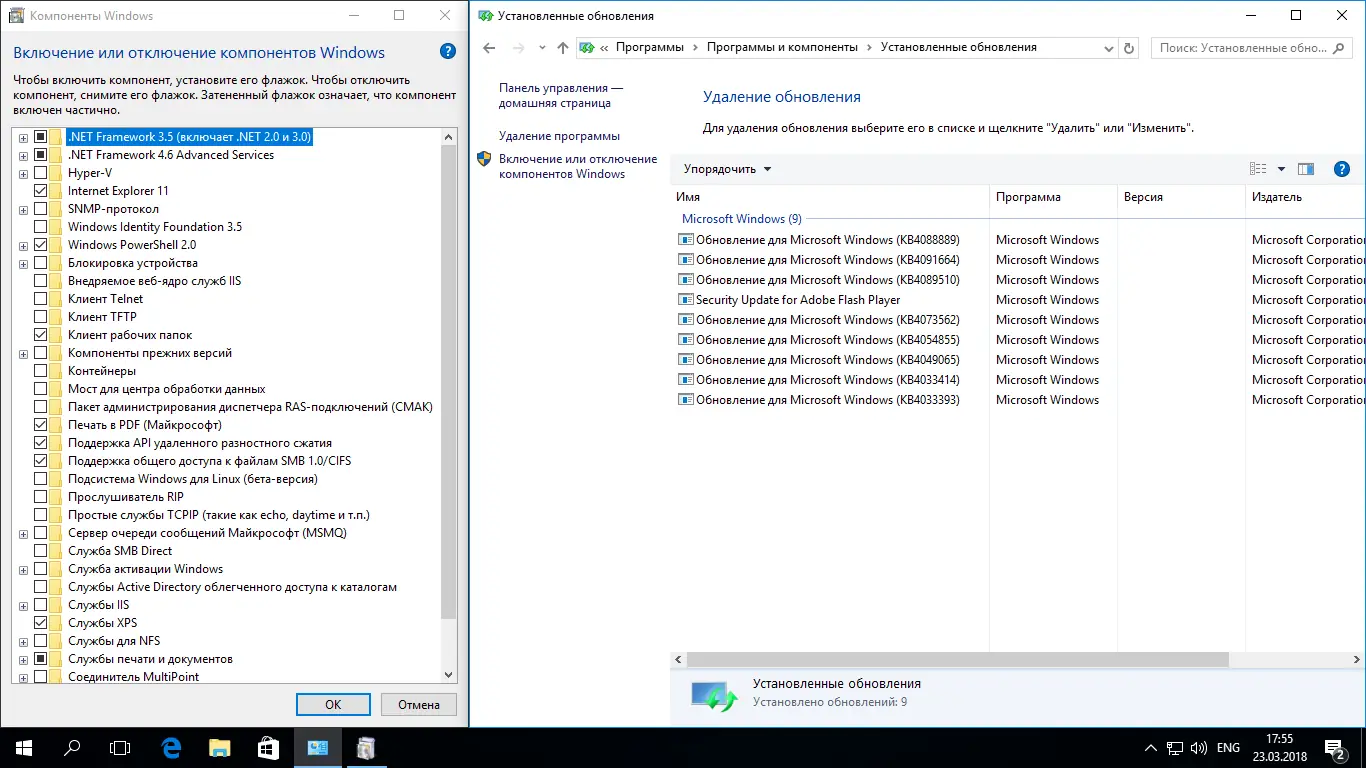Launch Microsoft Edge from taskbar
The width and height of the screenshot is (1366, 768).
(172, 747)
